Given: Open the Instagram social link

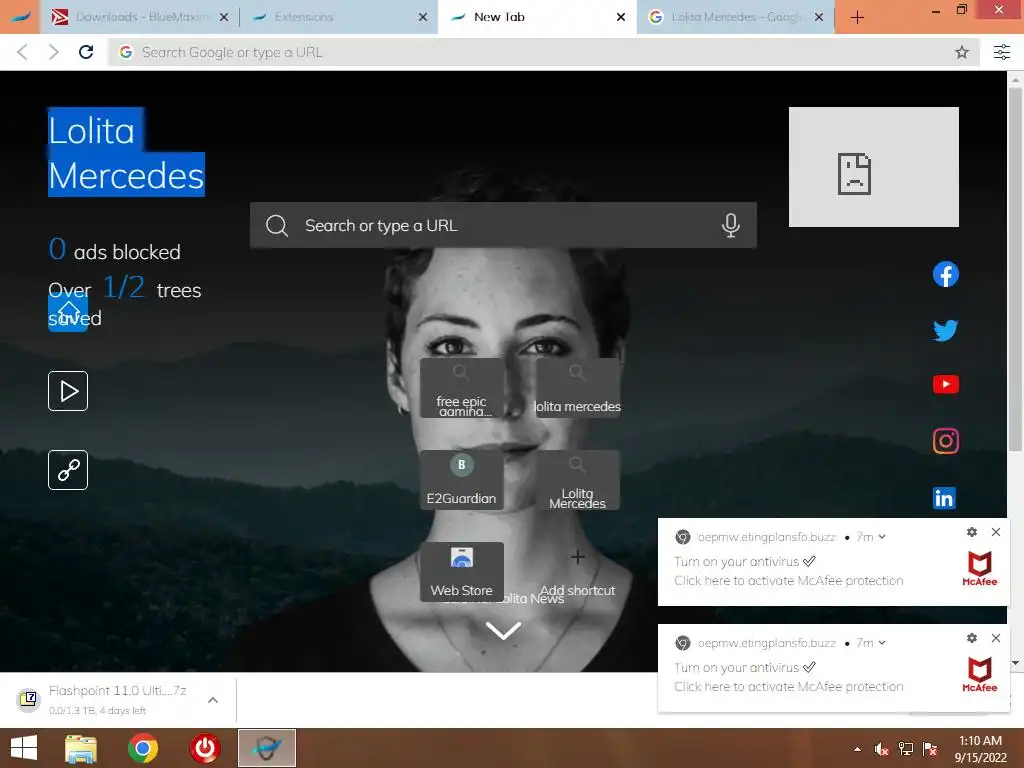Looking at the screenshot, I should click(x=946, y=441).
